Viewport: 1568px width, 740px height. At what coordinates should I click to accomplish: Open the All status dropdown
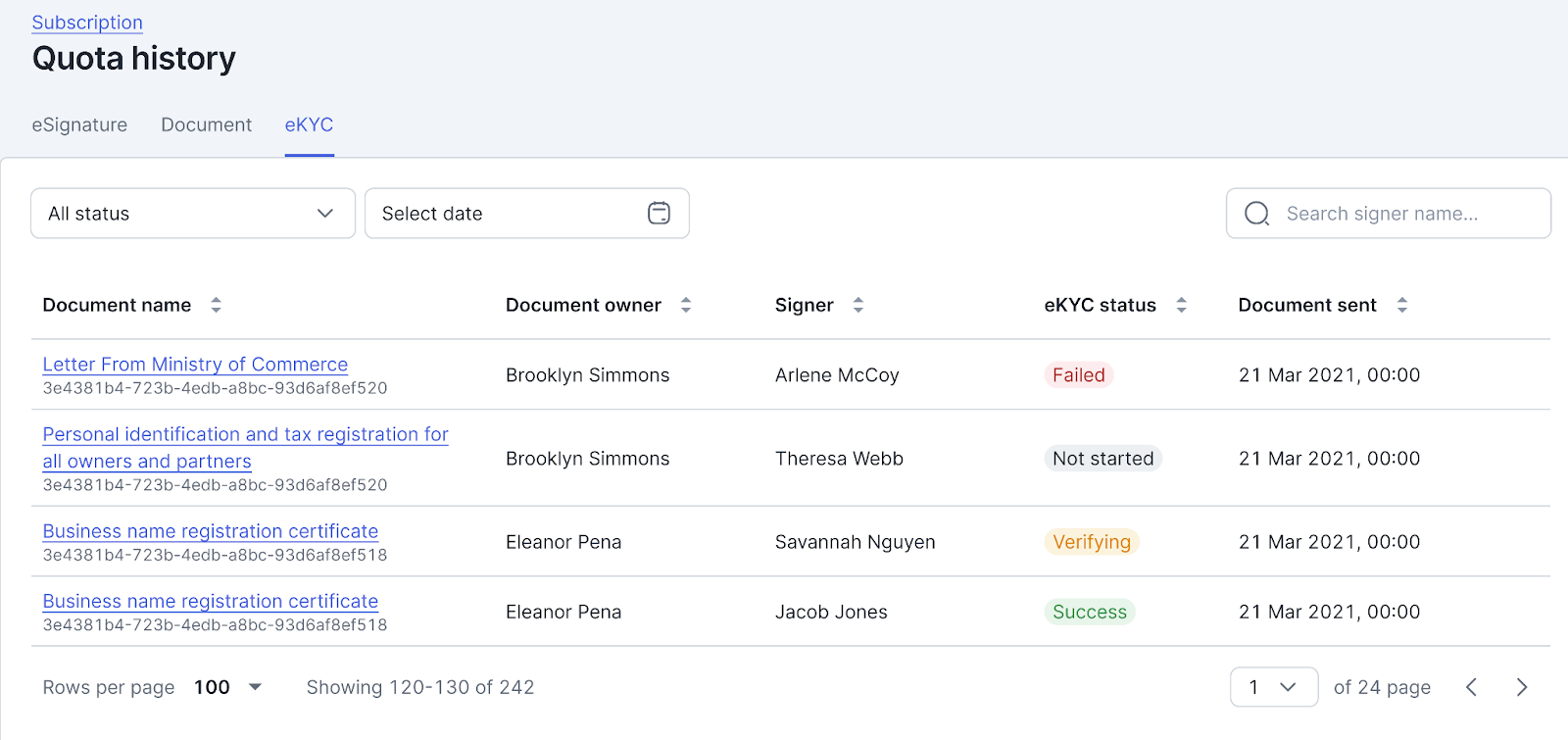(193, 214)
